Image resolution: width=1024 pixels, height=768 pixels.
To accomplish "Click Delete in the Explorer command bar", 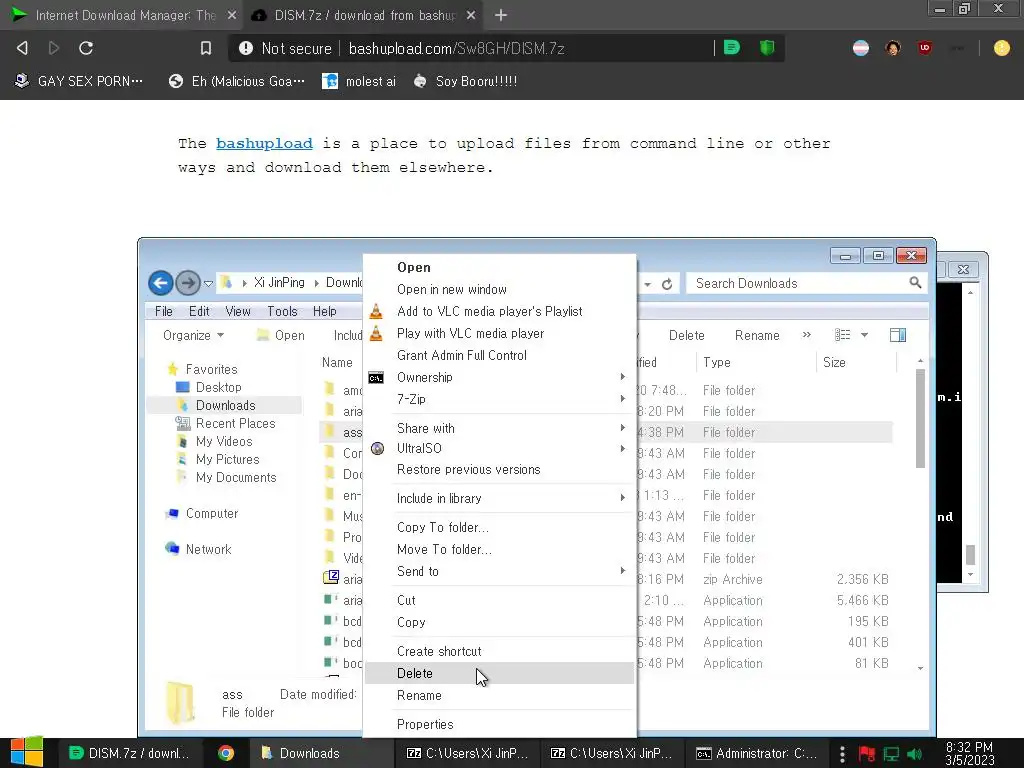I will tap(686, 335).
